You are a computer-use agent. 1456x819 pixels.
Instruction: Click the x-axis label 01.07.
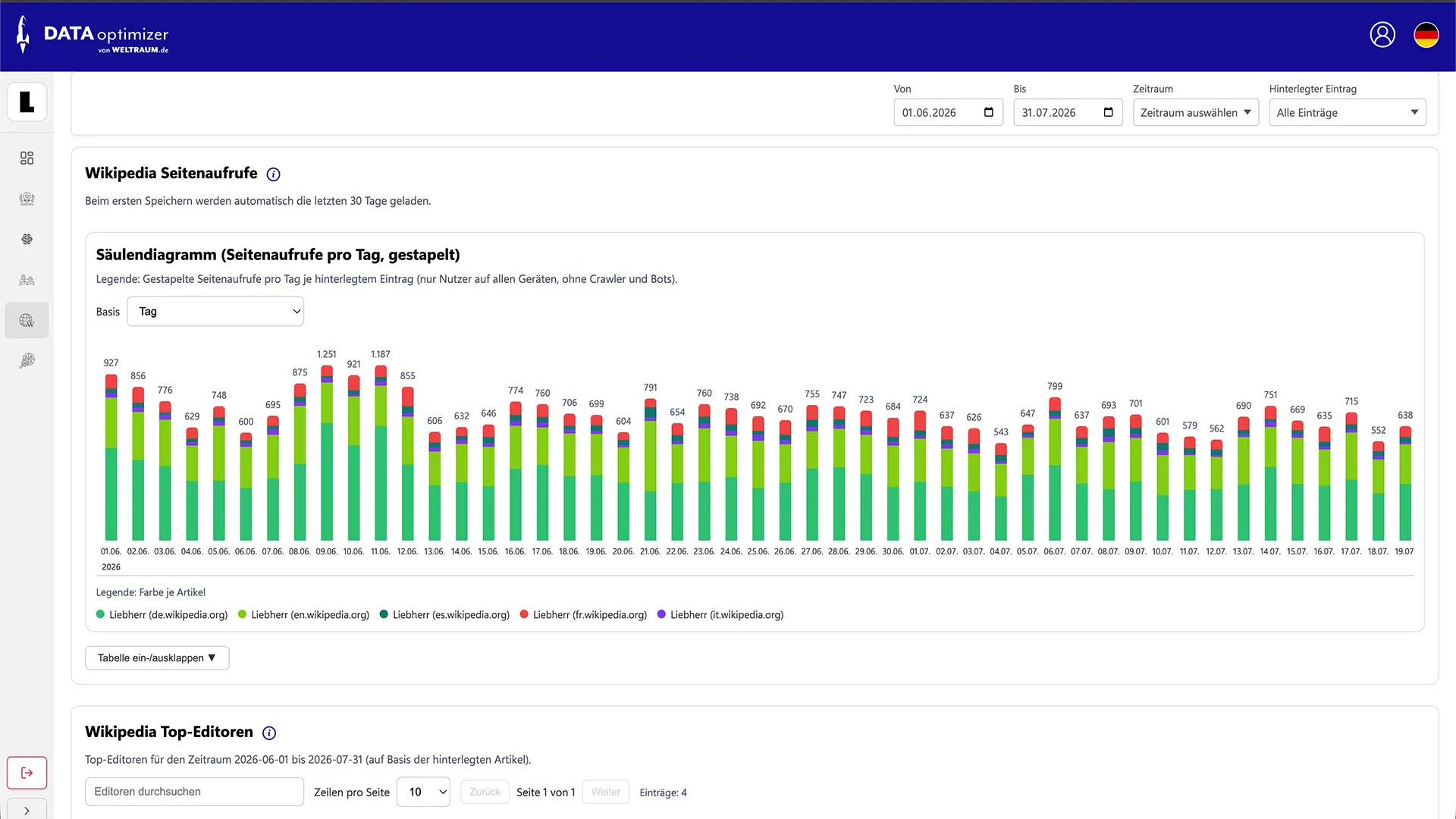[920, 551]
